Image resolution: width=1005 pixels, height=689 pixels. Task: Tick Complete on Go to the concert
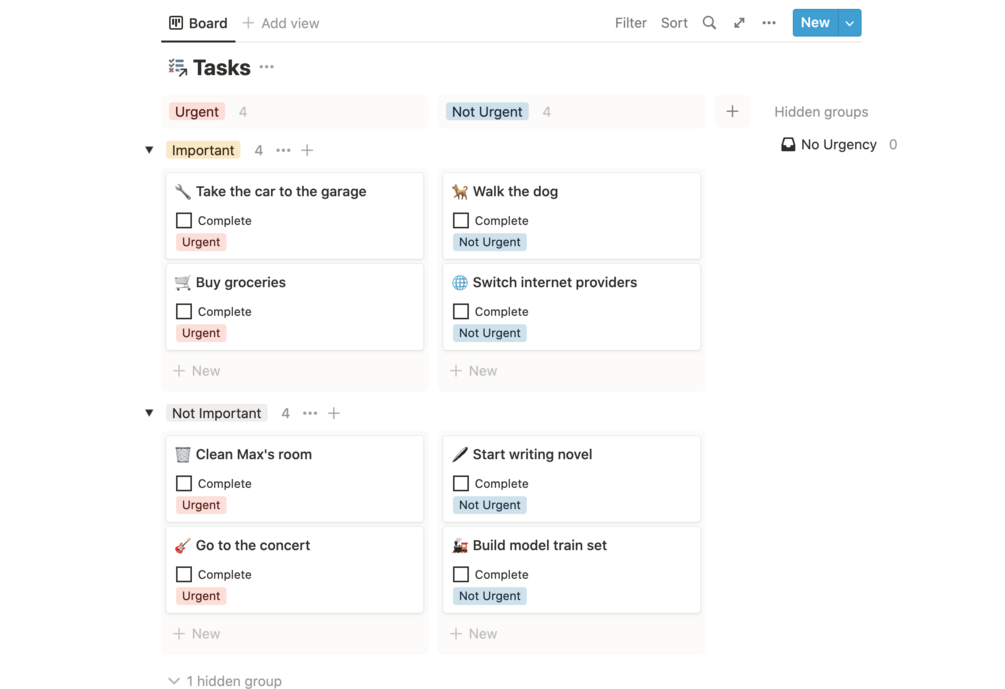point(184,574)
